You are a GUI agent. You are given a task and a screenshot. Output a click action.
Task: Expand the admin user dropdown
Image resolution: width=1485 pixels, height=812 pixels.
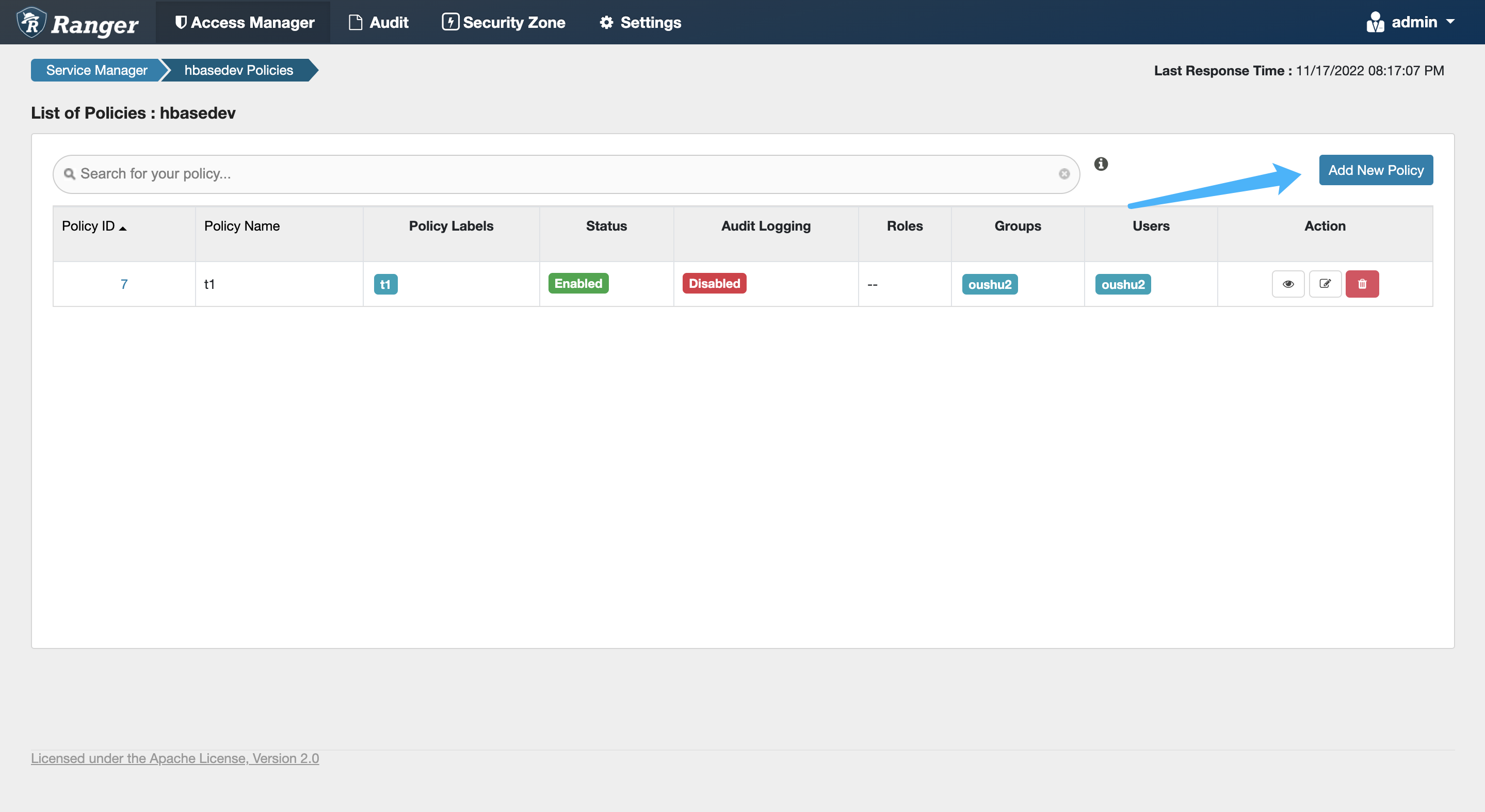pyautogui.click(x=1411, y=23)
